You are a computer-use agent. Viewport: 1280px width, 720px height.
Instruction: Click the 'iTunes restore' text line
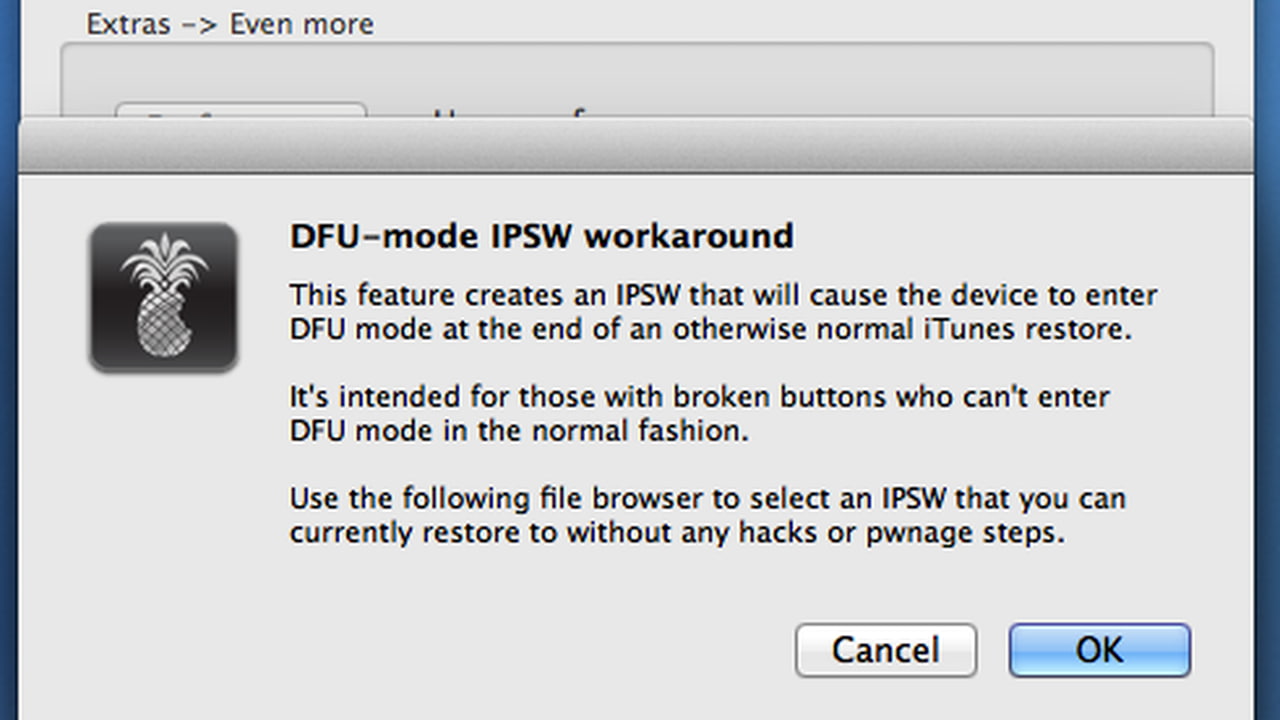[x=710, y=329]
